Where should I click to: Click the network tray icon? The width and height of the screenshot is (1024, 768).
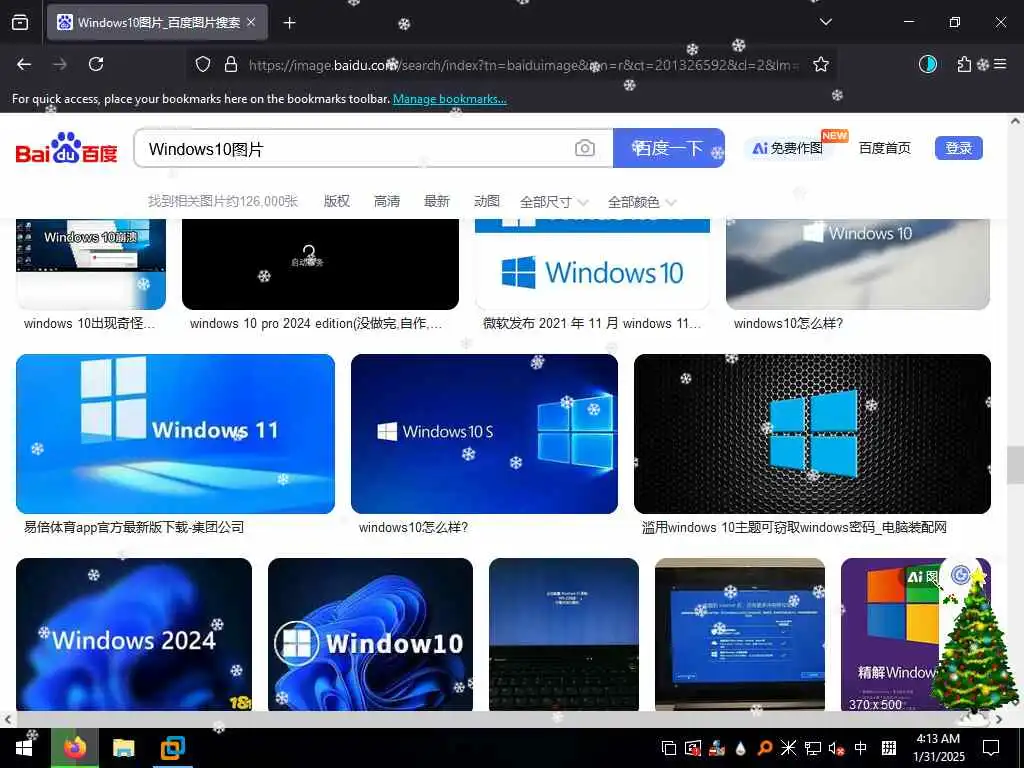coord(812,748)
